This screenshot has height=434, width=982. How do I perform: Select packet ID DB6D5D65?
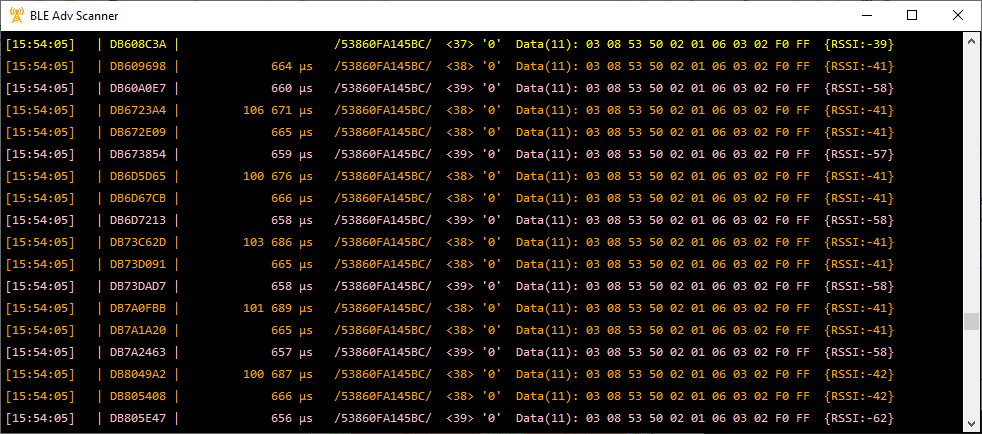pyautogui.click(x=138, y=176)
